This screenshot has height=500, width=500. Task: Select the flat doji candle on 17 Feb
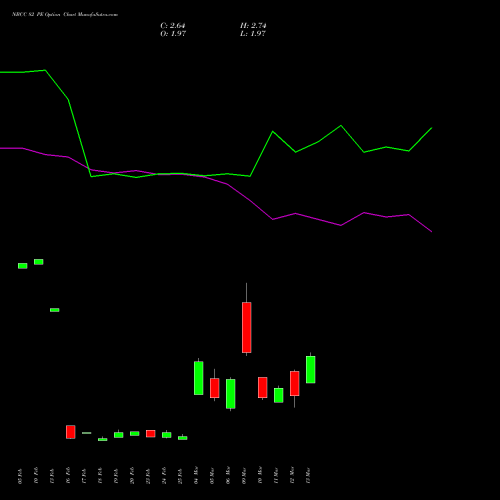click(87, 433)
